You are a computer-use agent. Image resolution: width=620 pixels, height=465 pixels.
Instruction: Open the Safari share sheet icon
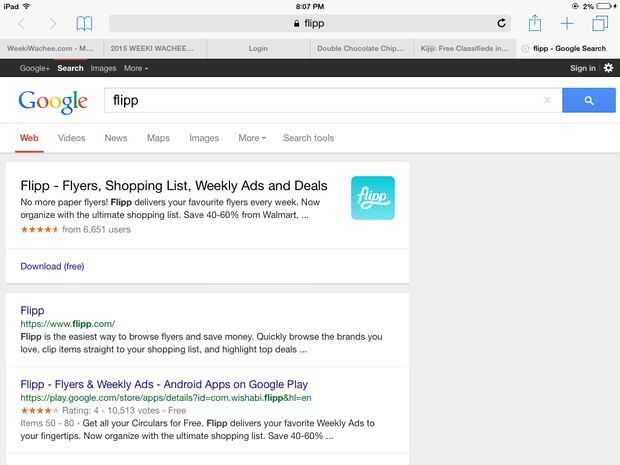(535, 23)
